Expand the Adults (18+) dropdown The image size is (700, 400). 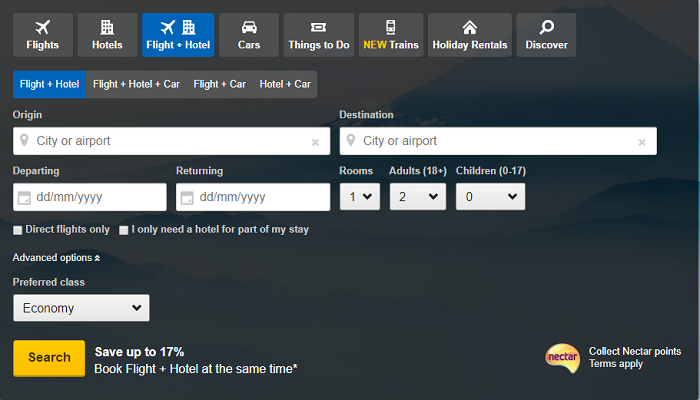point(417,197)
